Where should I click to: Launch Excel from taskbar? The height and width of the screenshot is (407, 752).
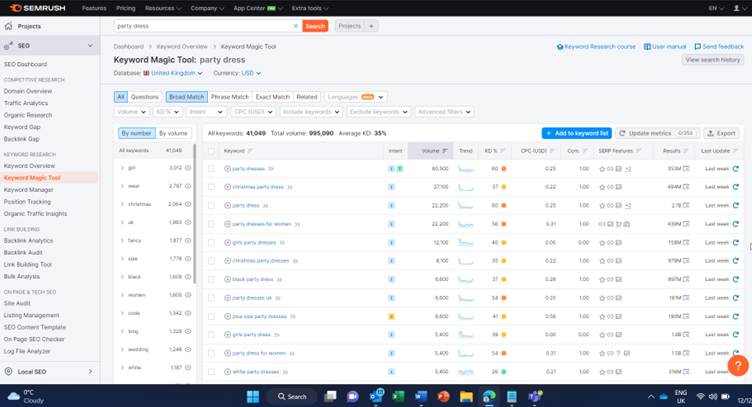[x=398, y=396]
